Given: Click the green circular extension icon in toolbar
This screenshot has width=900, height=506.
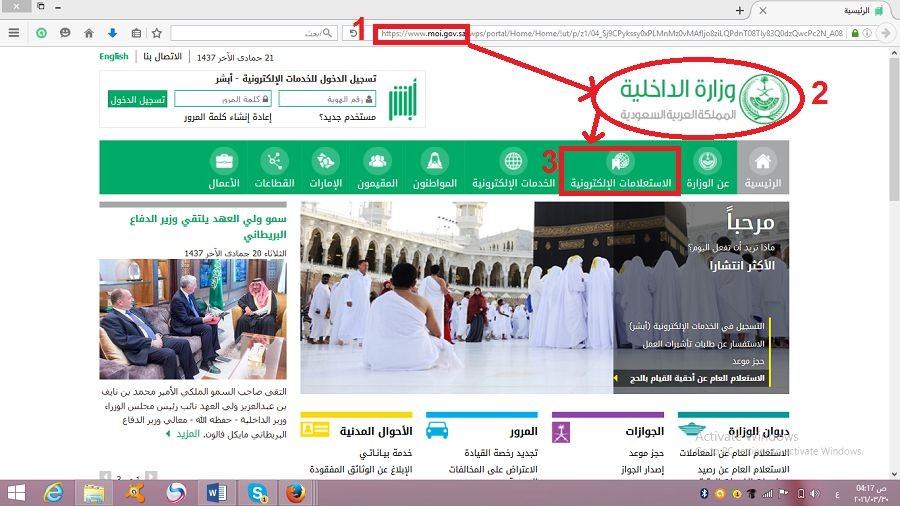Looking at the screenshot, I should point(41,33).
